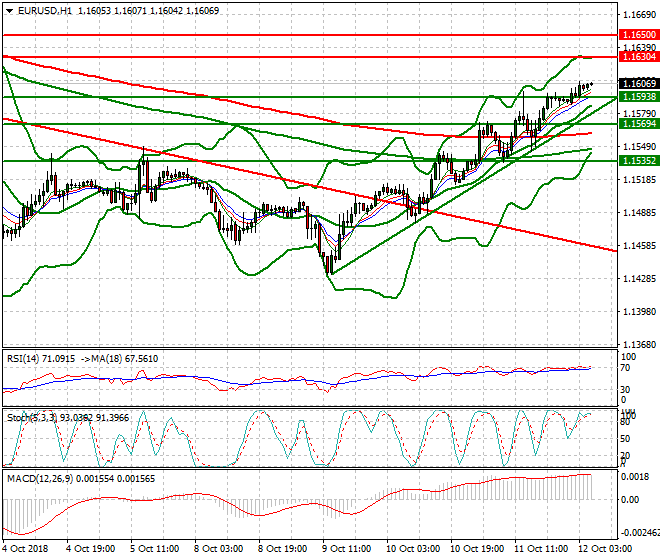Click the red 1.16304 resistance label

[x=639, y=57]
